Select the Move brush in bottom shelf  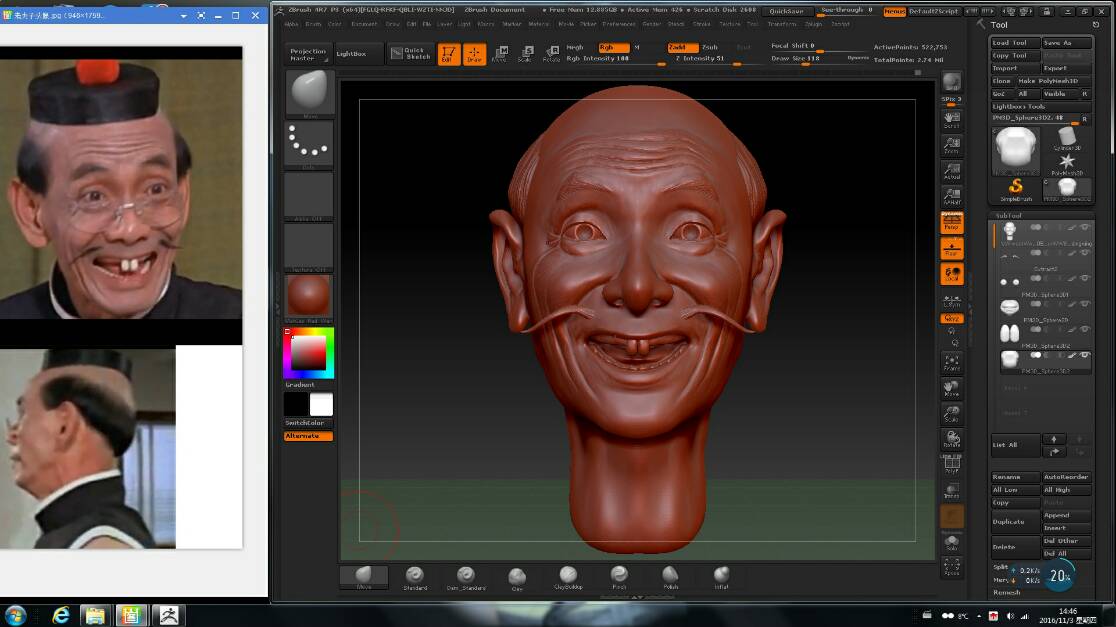[364, 578]
